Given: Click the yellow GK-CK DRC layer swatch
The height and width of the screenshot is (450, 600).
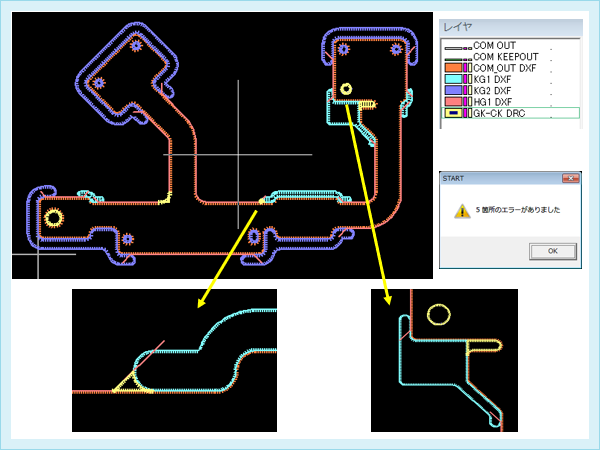Looking at the screenshot, I should [x=453, y=114].
